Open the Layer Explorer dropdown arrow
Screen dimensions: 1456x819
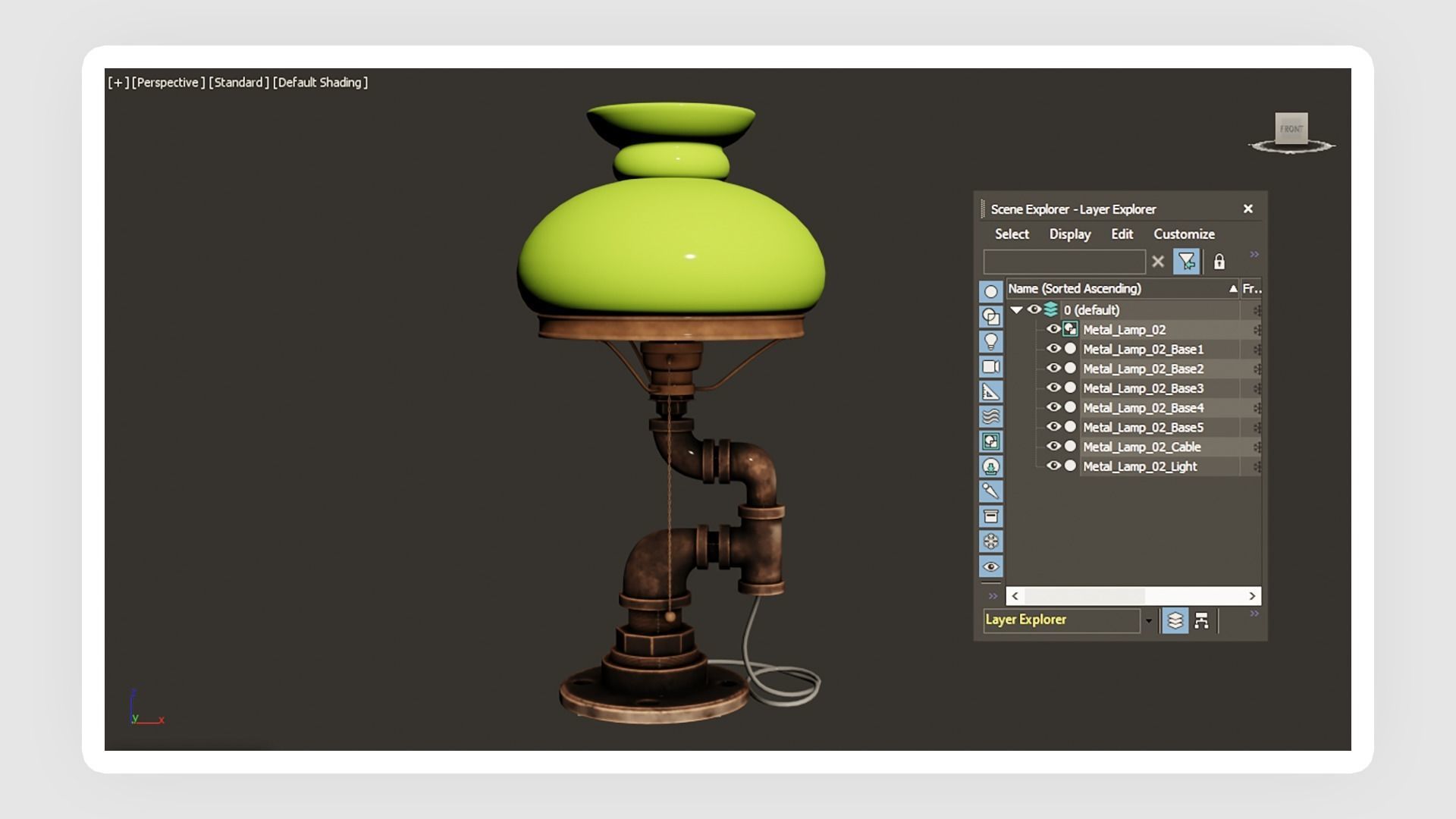[x=1149, y=621]
